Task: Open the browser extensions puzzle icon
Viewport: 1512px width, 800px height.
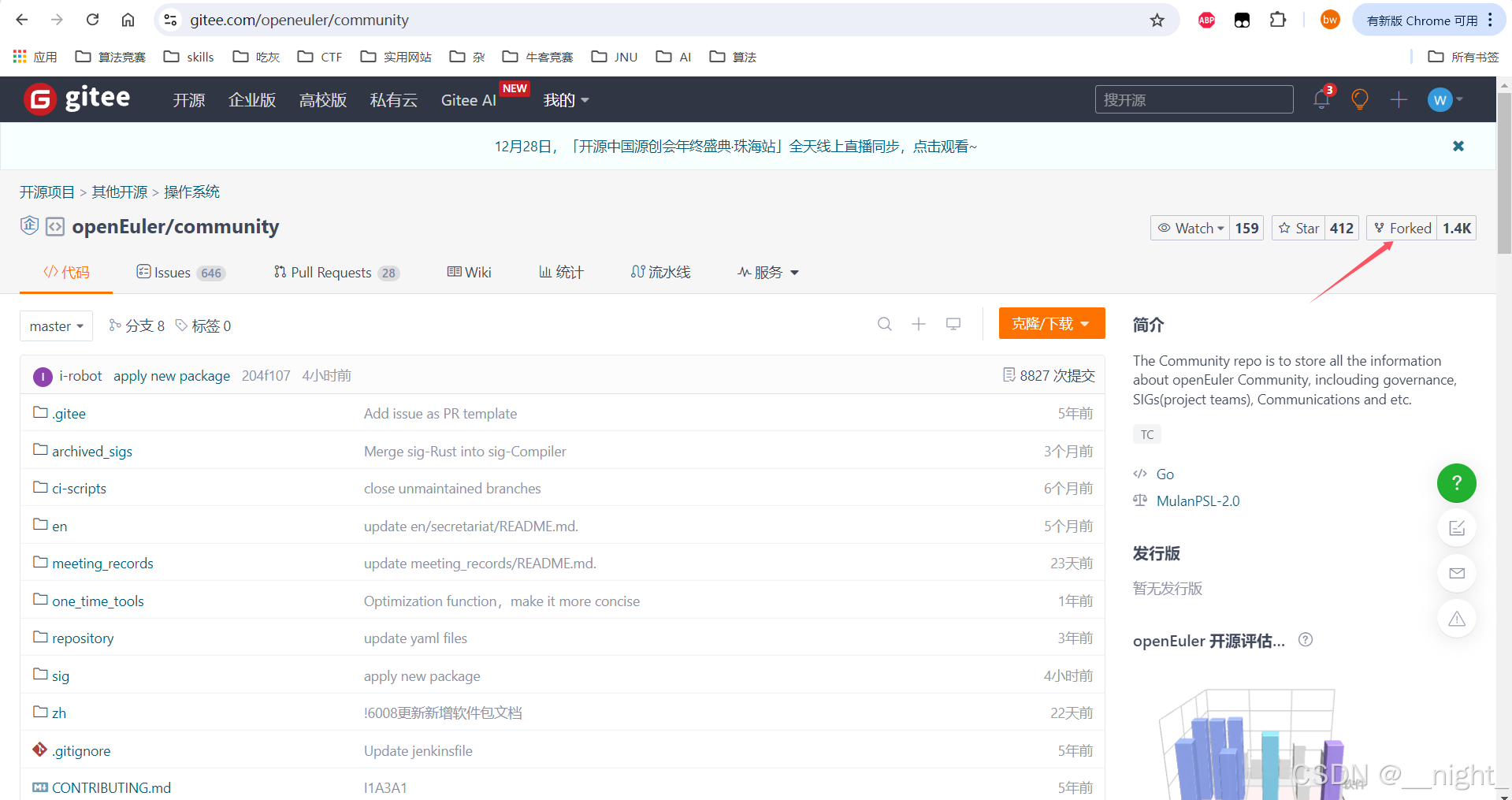Action: click(1278, 20)
